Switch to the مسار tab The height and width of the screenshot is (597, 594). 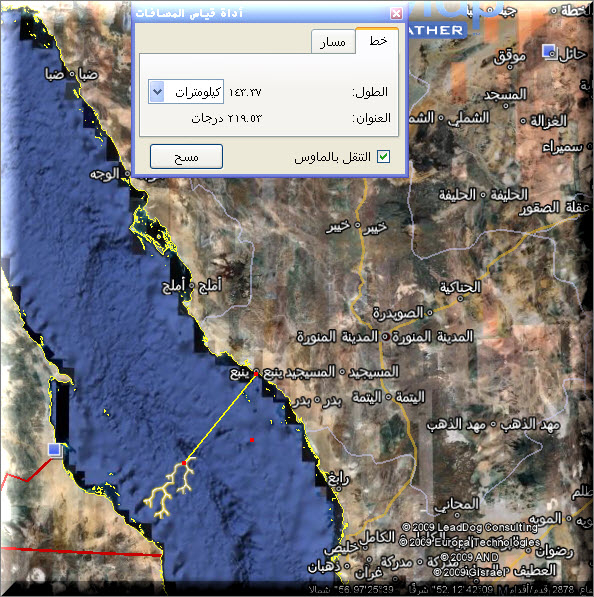pos(333,42)
